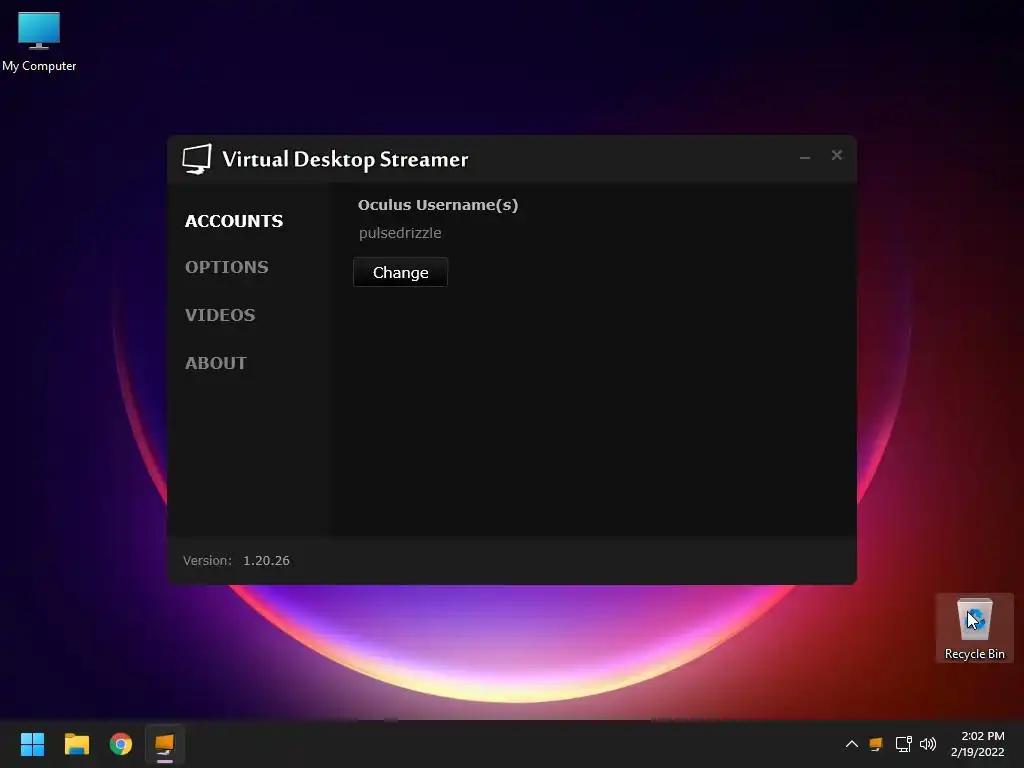This screenshot has width=1024, height=768.
Task: Launch Google Chrome from the taskbar
Action: (x=121, y=744)
